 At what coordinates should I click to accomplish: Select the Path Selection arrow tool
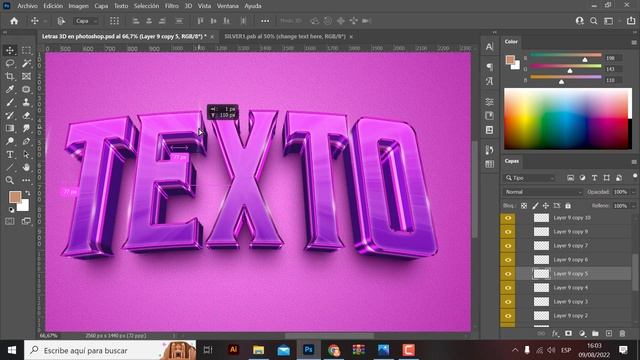[26, 155]
